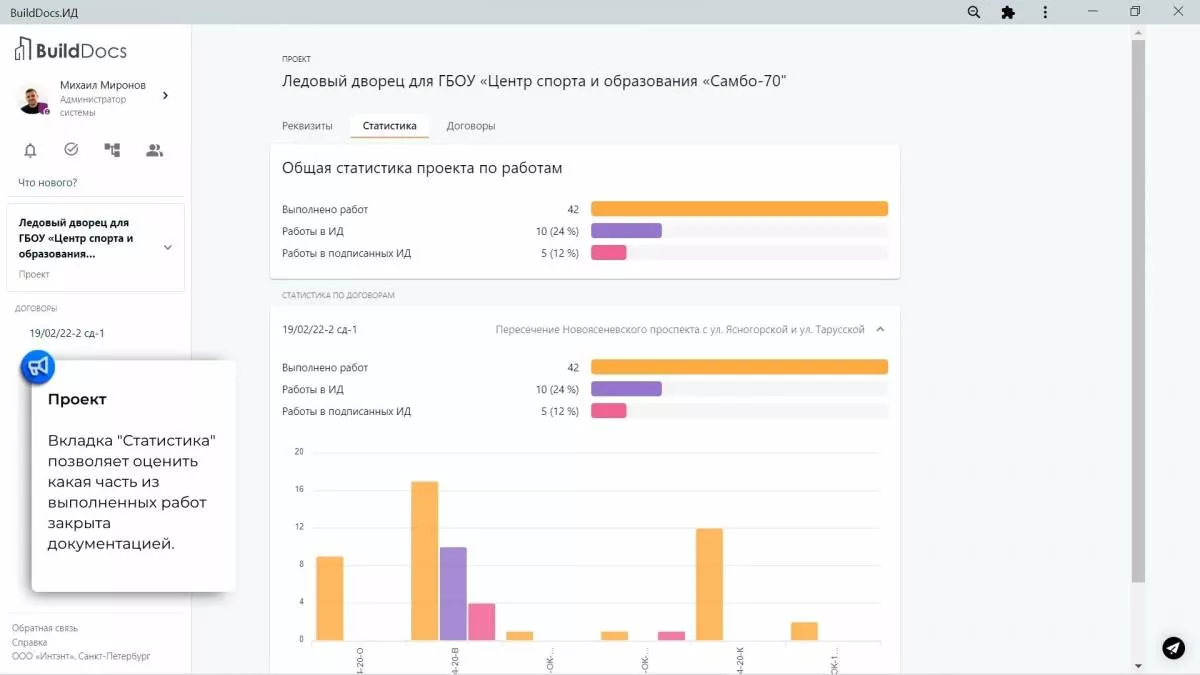Viewport: 1200px width, 675px height.
Task: Open the Обратная связь link
Action: [x=45, y=628]
